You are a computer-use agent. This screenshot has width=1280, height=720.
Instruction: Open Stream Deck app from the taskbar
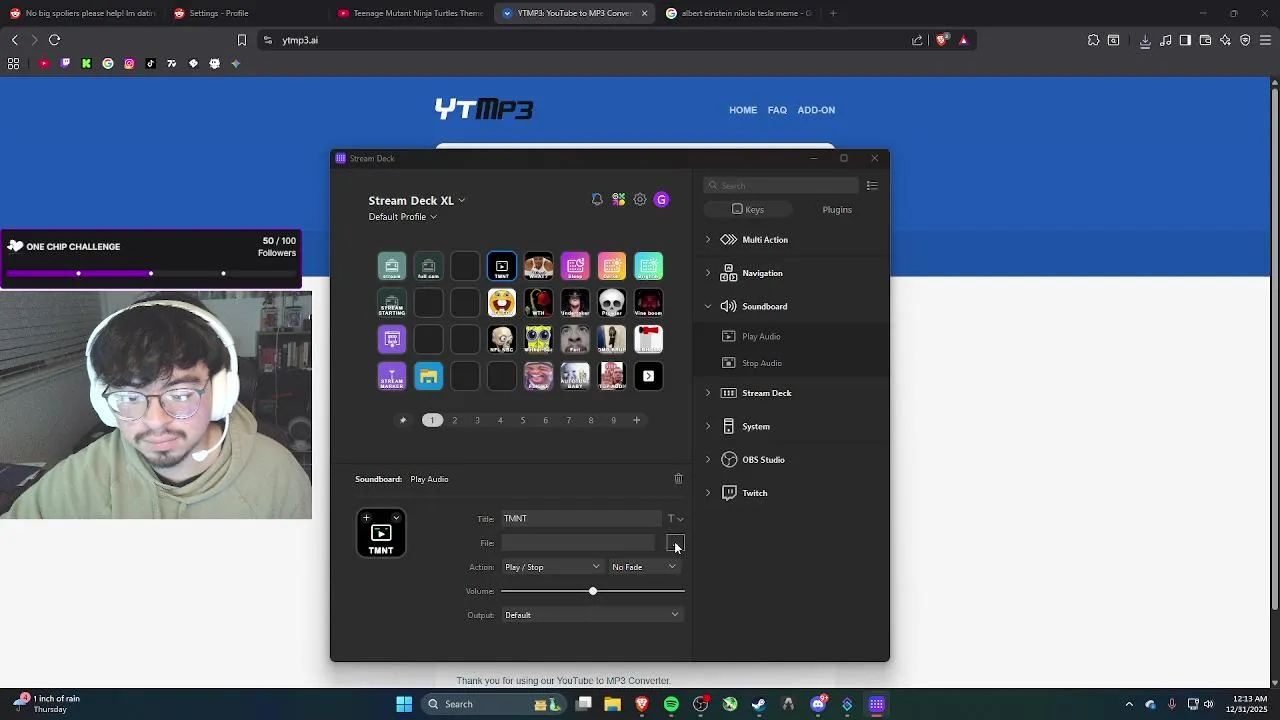click(876, 704)
